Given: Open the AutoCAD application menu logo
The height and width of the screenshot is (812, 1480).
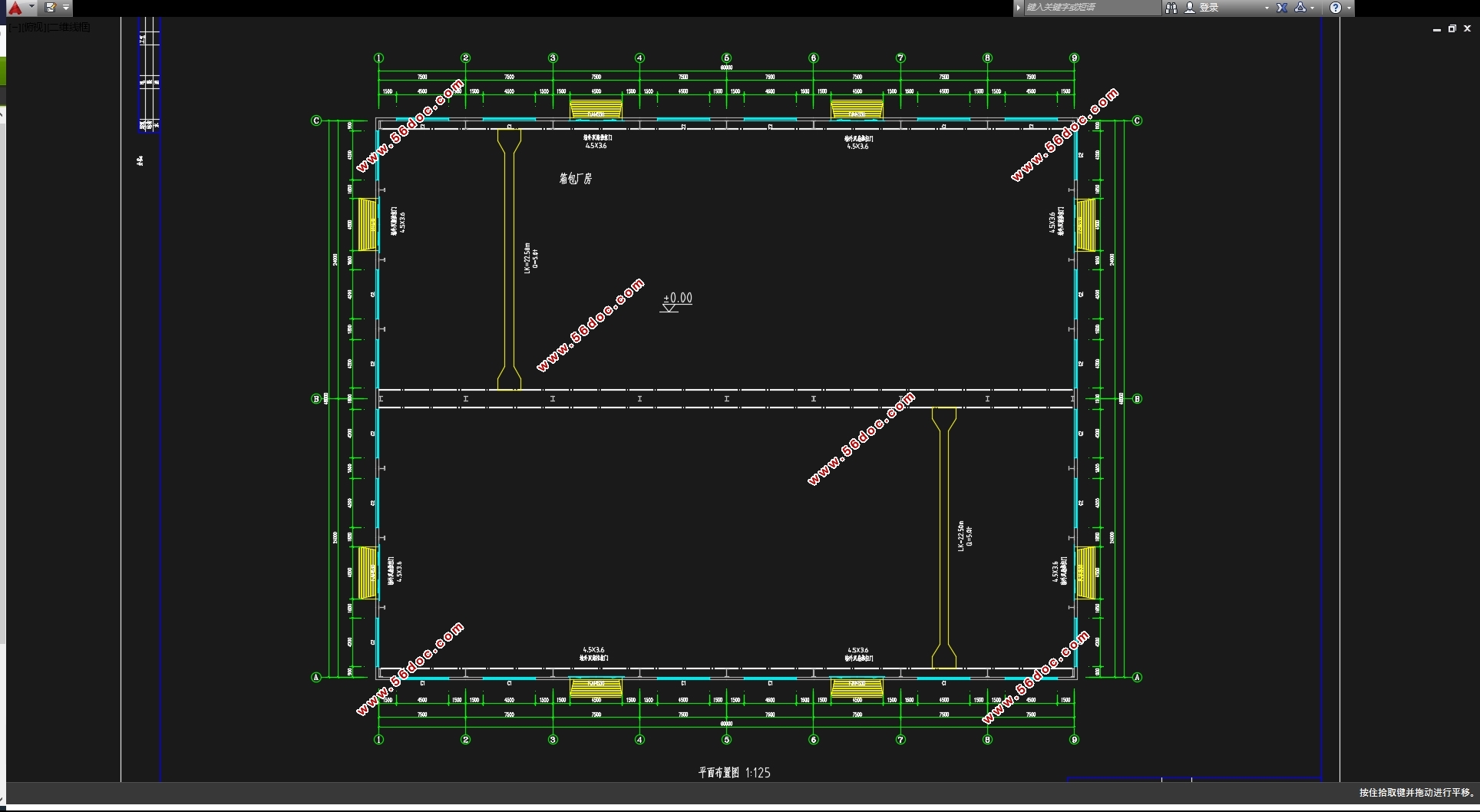Looking at the screenshot, I should tap(15, 8).
